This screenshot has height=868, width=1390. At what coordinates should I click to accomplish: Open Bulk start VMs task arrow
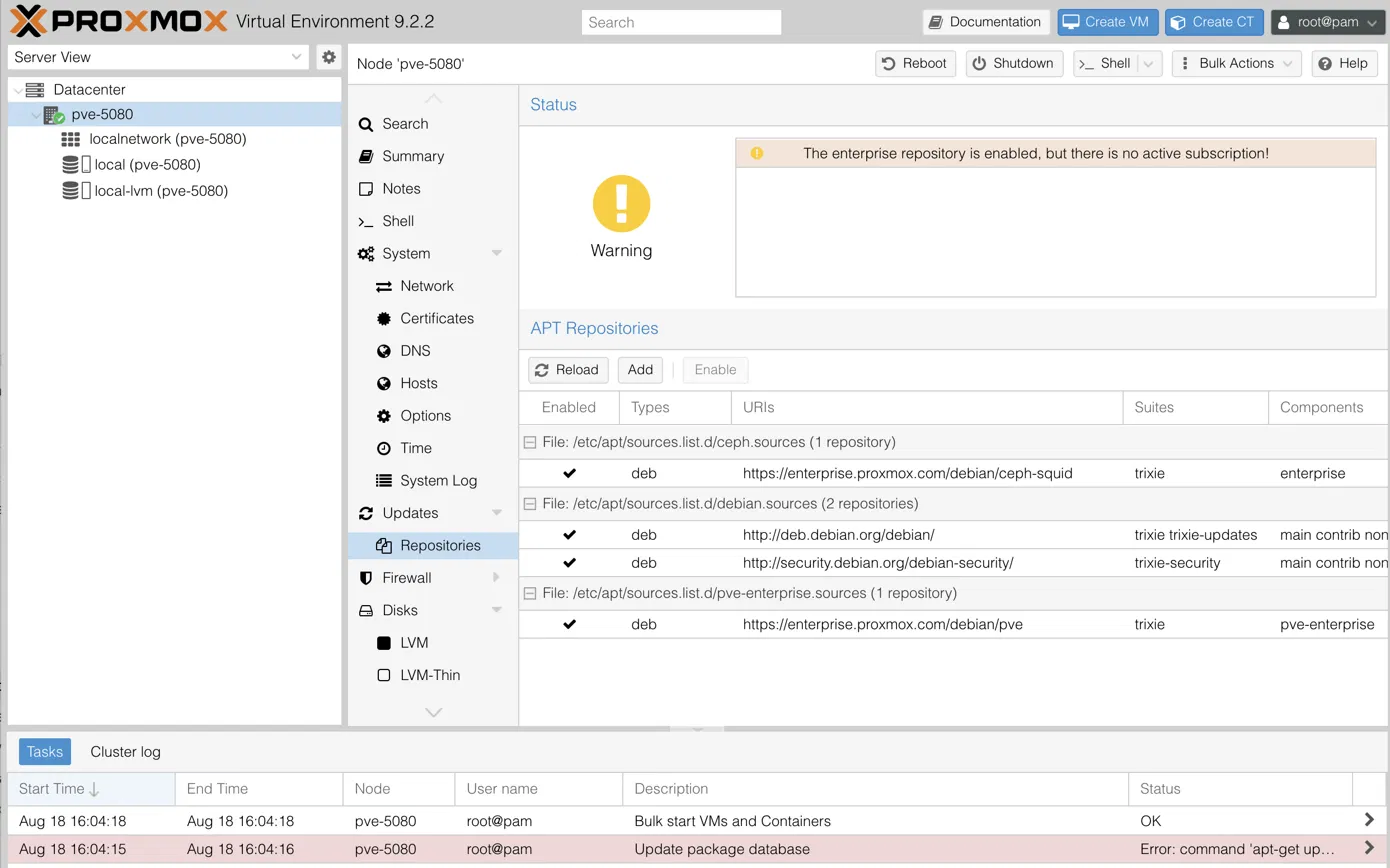click(x=1369, y=820)
